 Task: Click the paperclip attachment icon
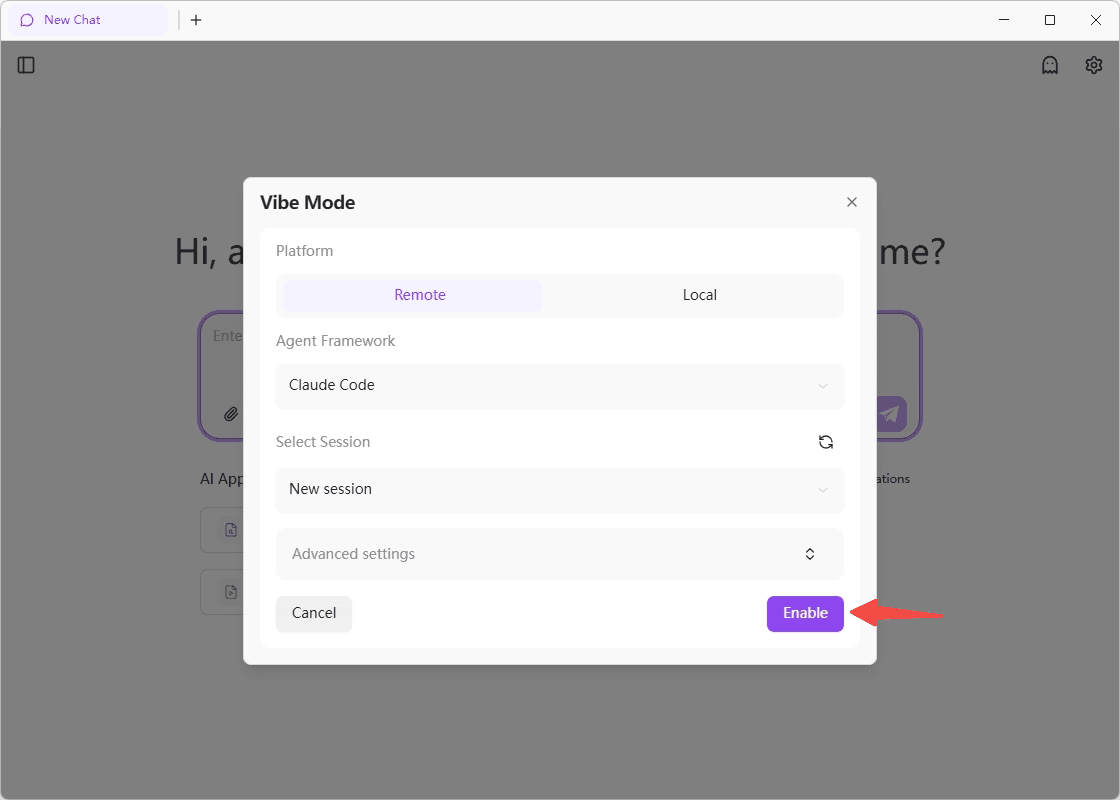[x=230, y=414]
